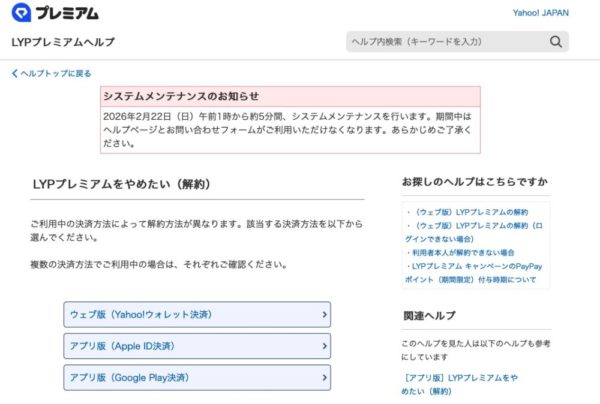The image size is (600, 404).
Task: Go to LYPプレミアムヘルプ header title
Action: [x=62, y=42]
